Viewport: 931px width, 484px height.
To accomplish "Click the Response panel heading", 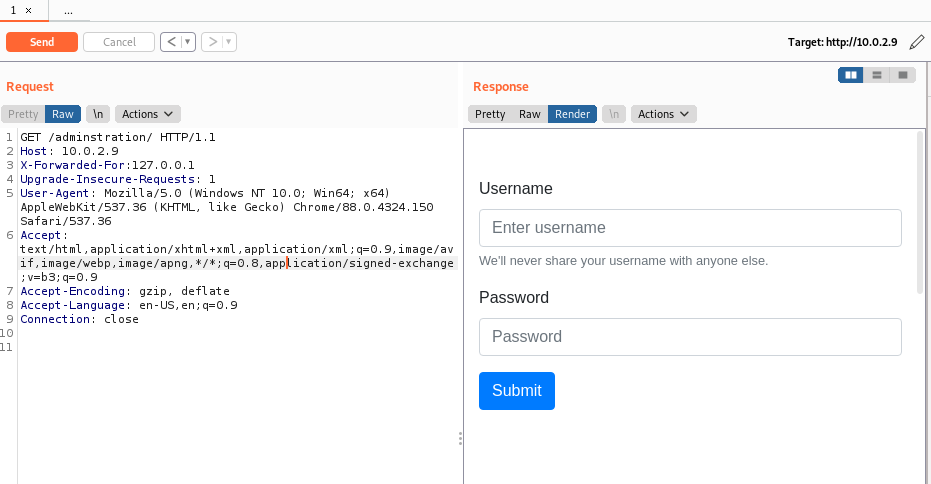I will tap(501, 87).
